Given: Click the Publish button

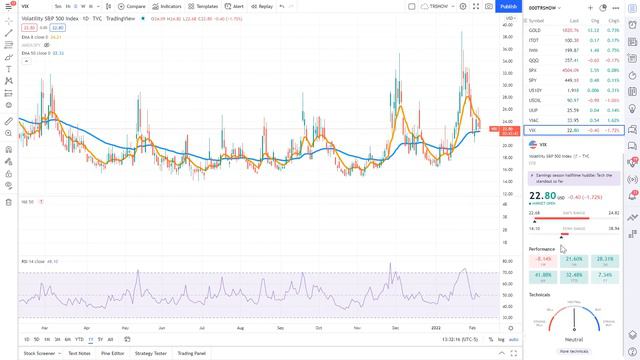Looking at the screenshot, I should 509,7.
